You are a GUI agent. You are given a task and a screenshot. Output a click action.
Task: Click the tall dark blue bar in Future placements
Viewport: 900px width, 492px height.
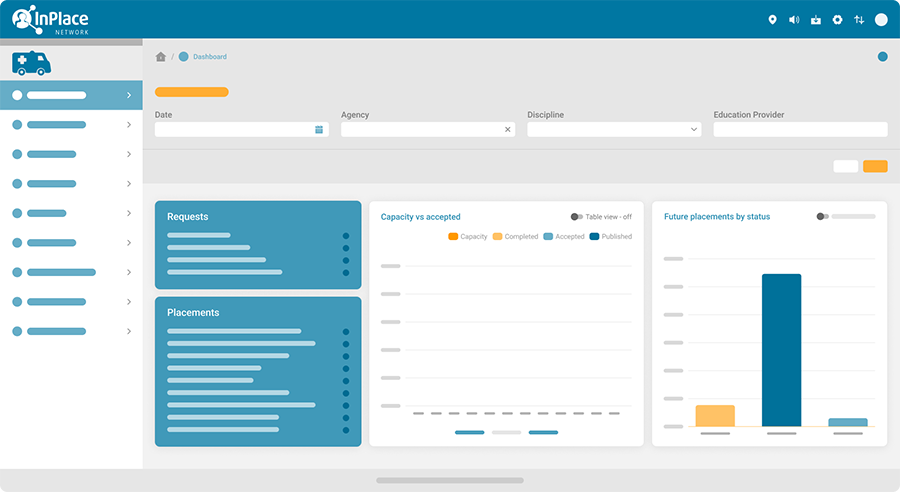[781, 350]
